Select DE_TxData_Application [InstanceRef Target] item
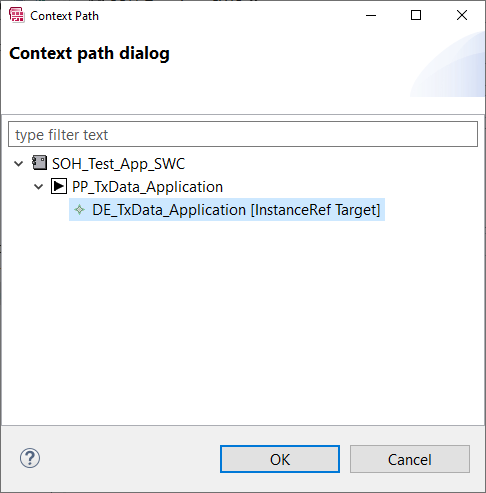This screenshot has height=493, width=486. pos(227,210)
